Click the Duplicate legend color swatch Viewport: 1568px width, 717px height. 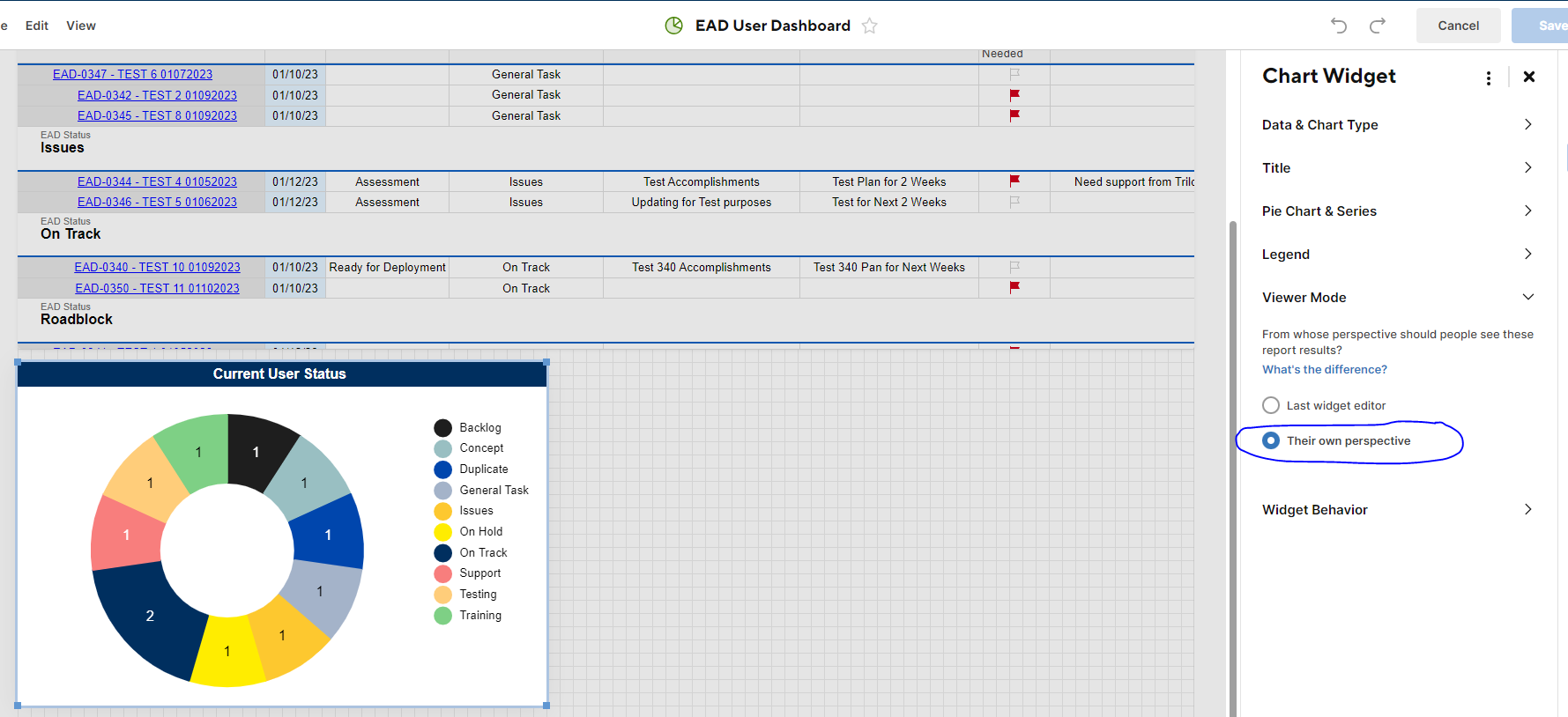[x=442, y=469]
